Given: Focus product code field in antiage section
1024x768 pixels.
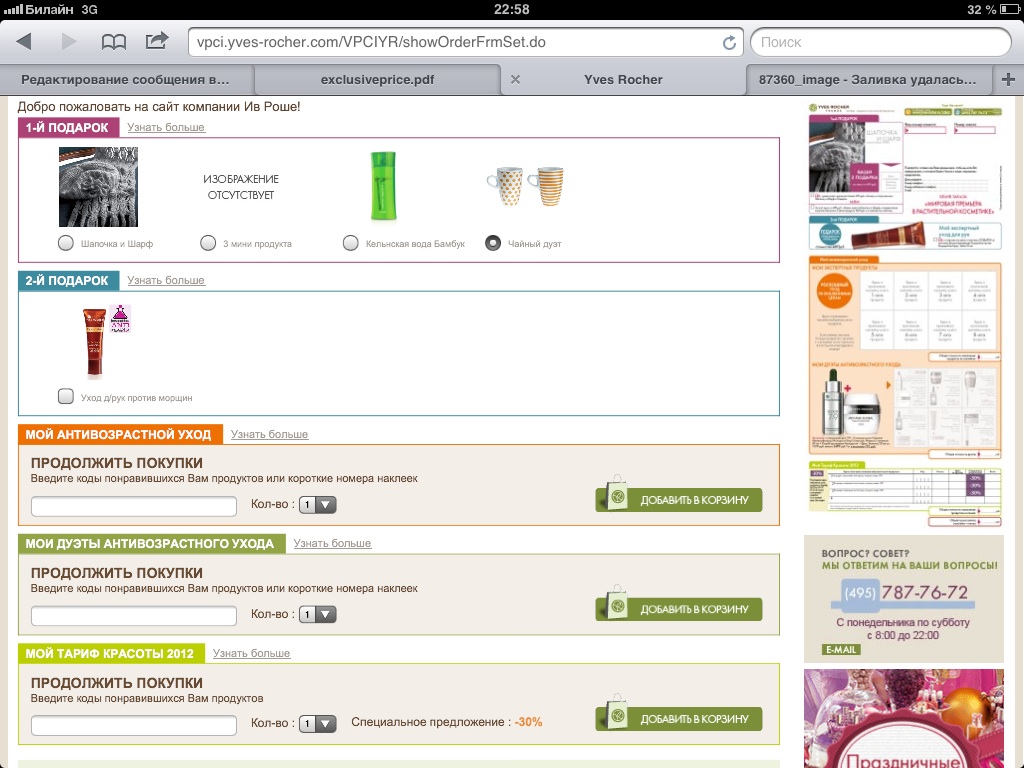Looking at the screenshot, I should tap(134, 505).
